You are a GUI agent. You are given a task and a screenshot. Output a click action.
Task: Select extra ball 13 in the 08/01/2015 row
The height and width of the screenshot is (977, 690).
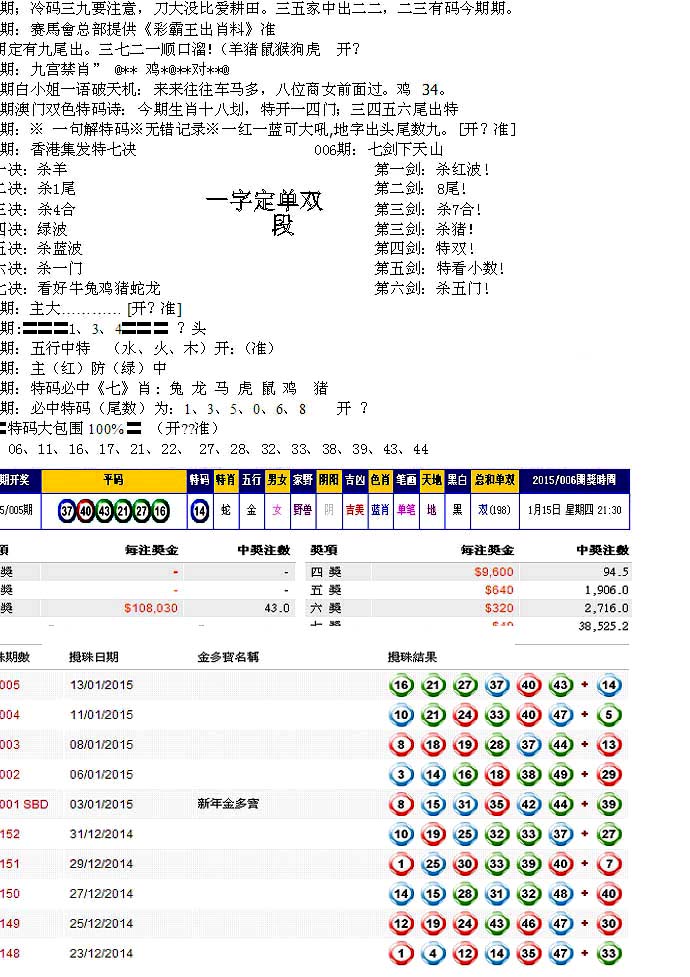[608, 745]
